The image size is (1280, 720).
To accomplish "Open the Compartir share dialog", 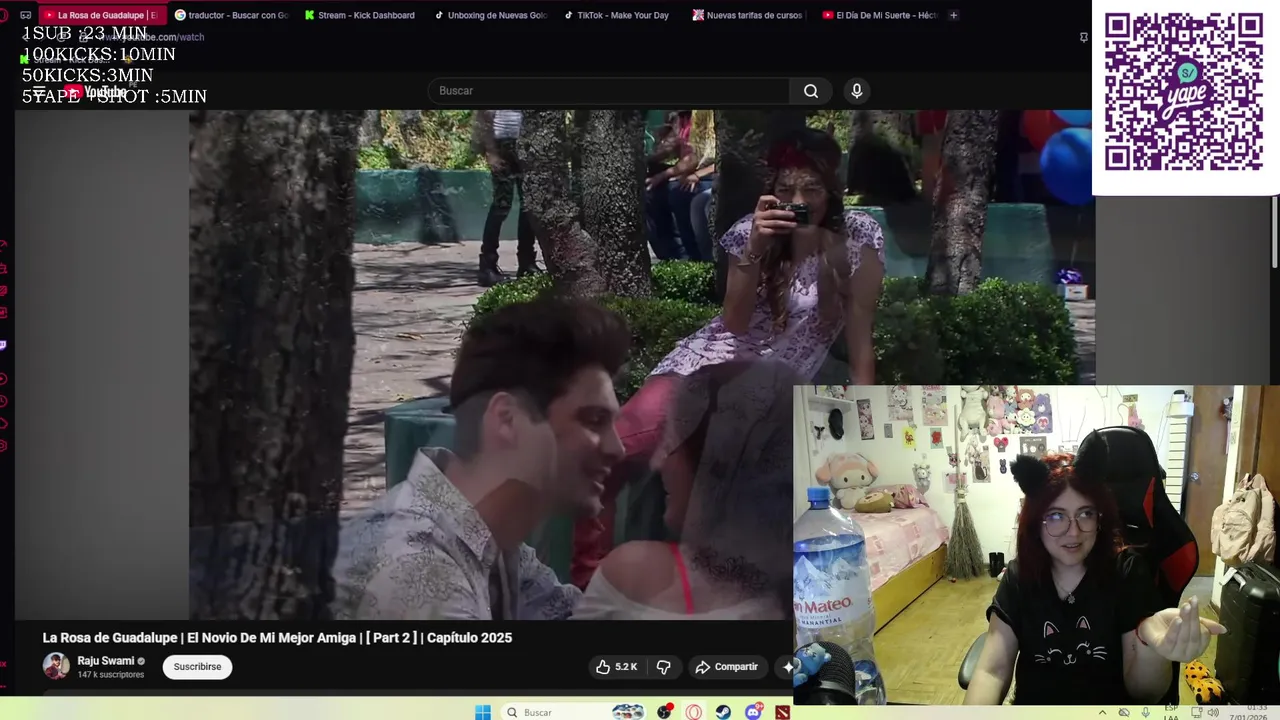I will 727,667.
